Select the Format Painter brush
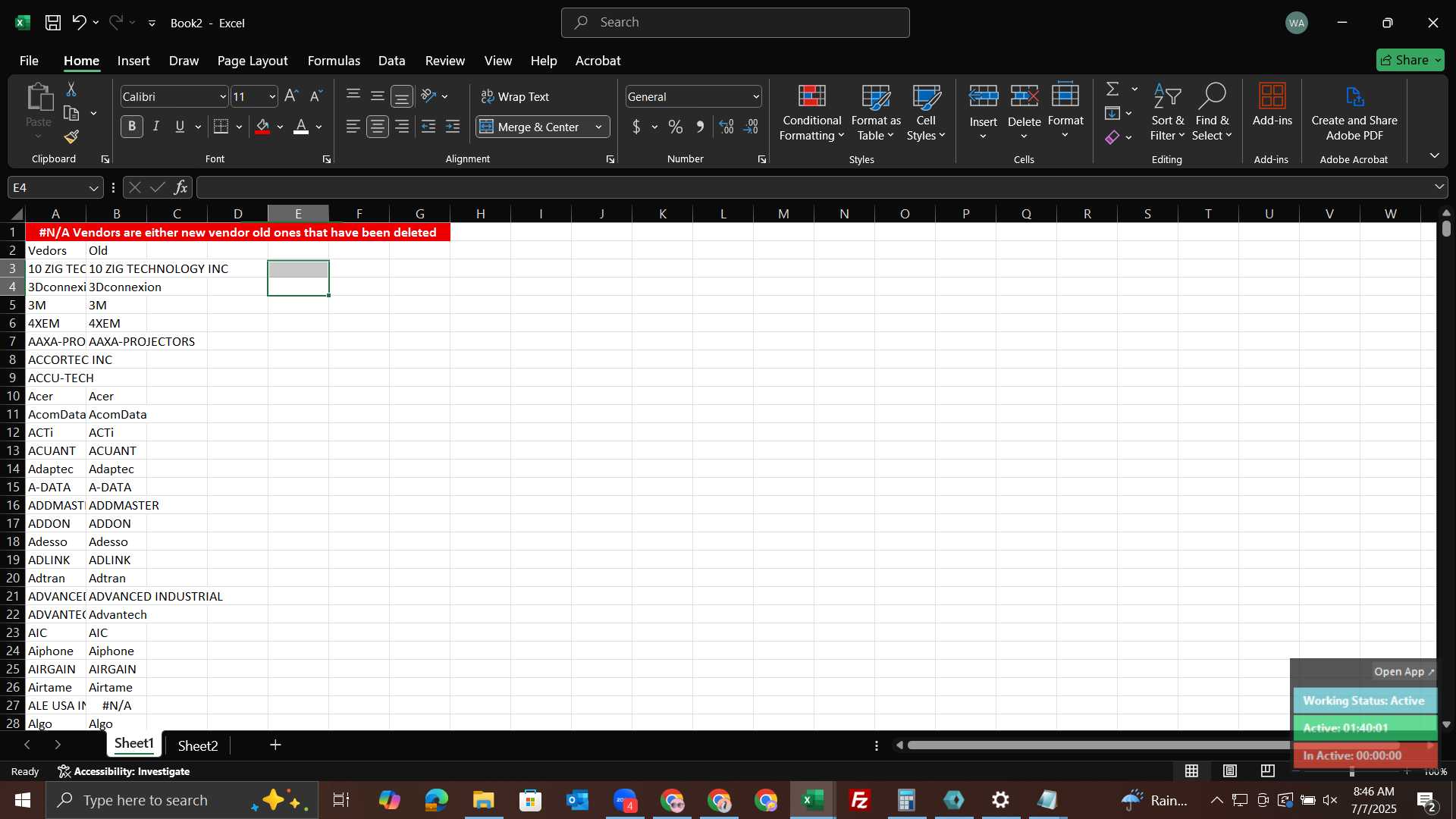 coord(71,136)
